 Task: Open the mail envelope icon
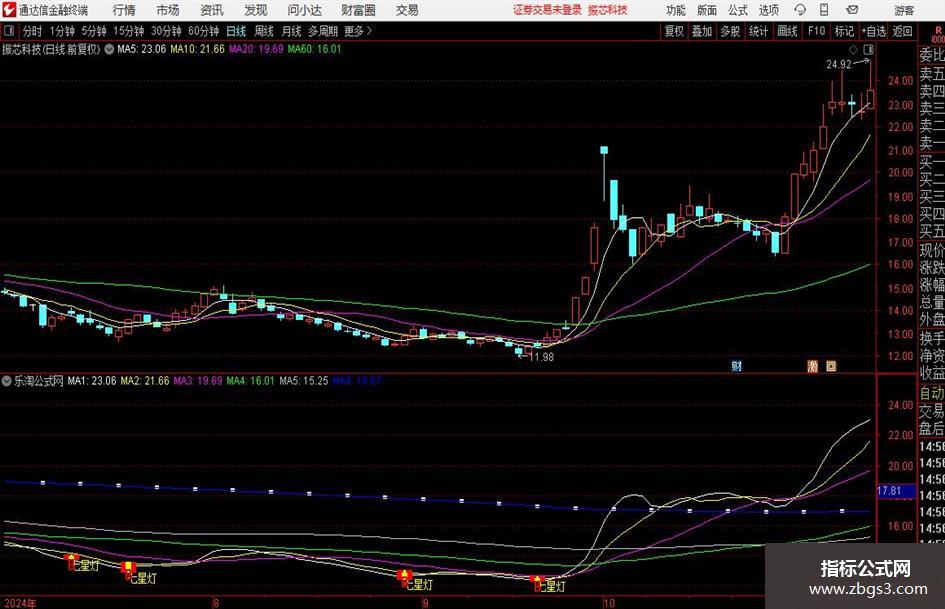coord(852,10)
